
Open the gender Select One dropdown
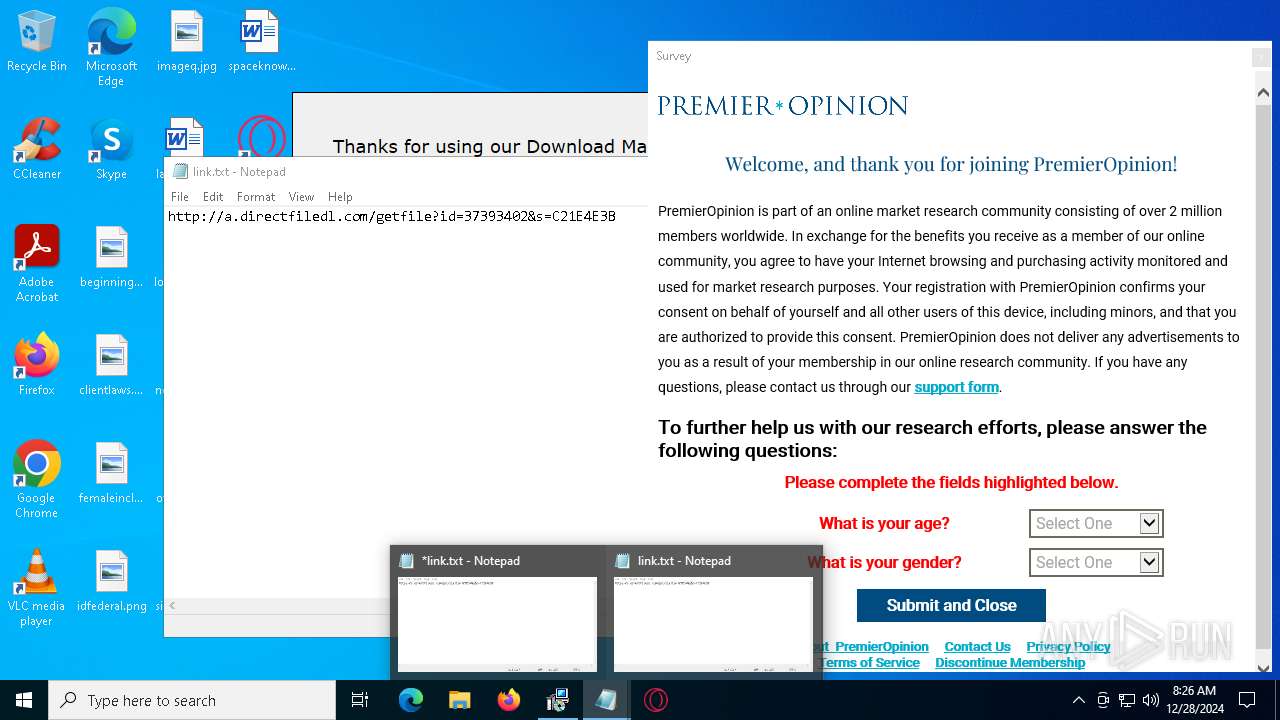click(x=1096, y=562)
